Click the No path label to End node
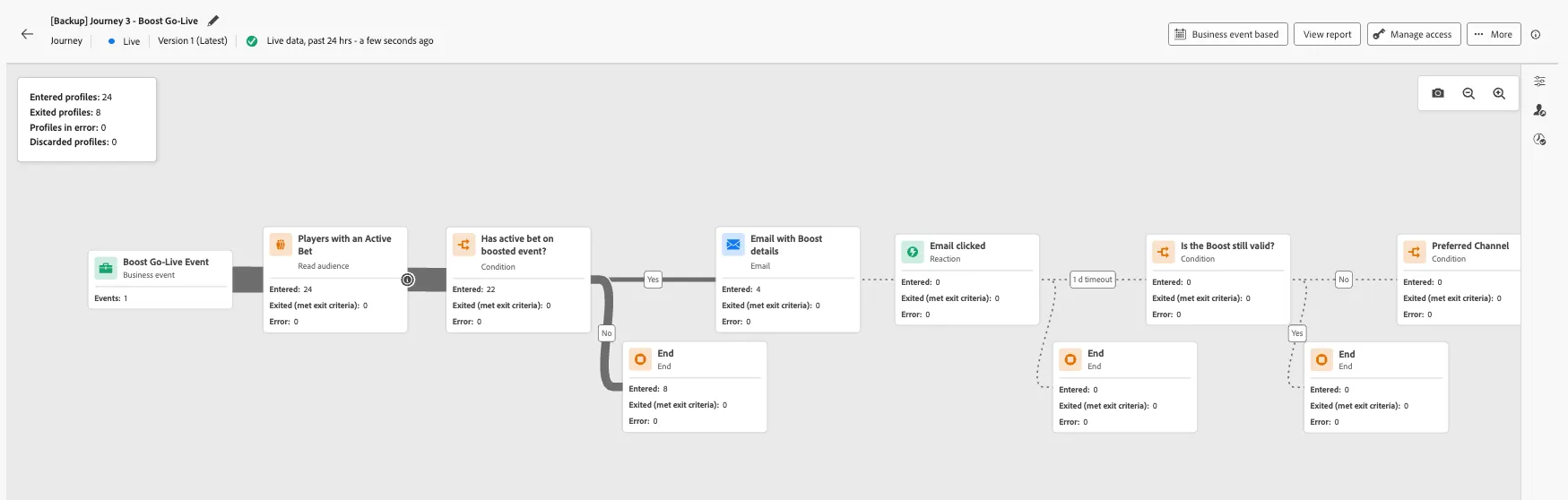Image resolution: width=1568 pixels, height=500 pixels. point(607,333)
